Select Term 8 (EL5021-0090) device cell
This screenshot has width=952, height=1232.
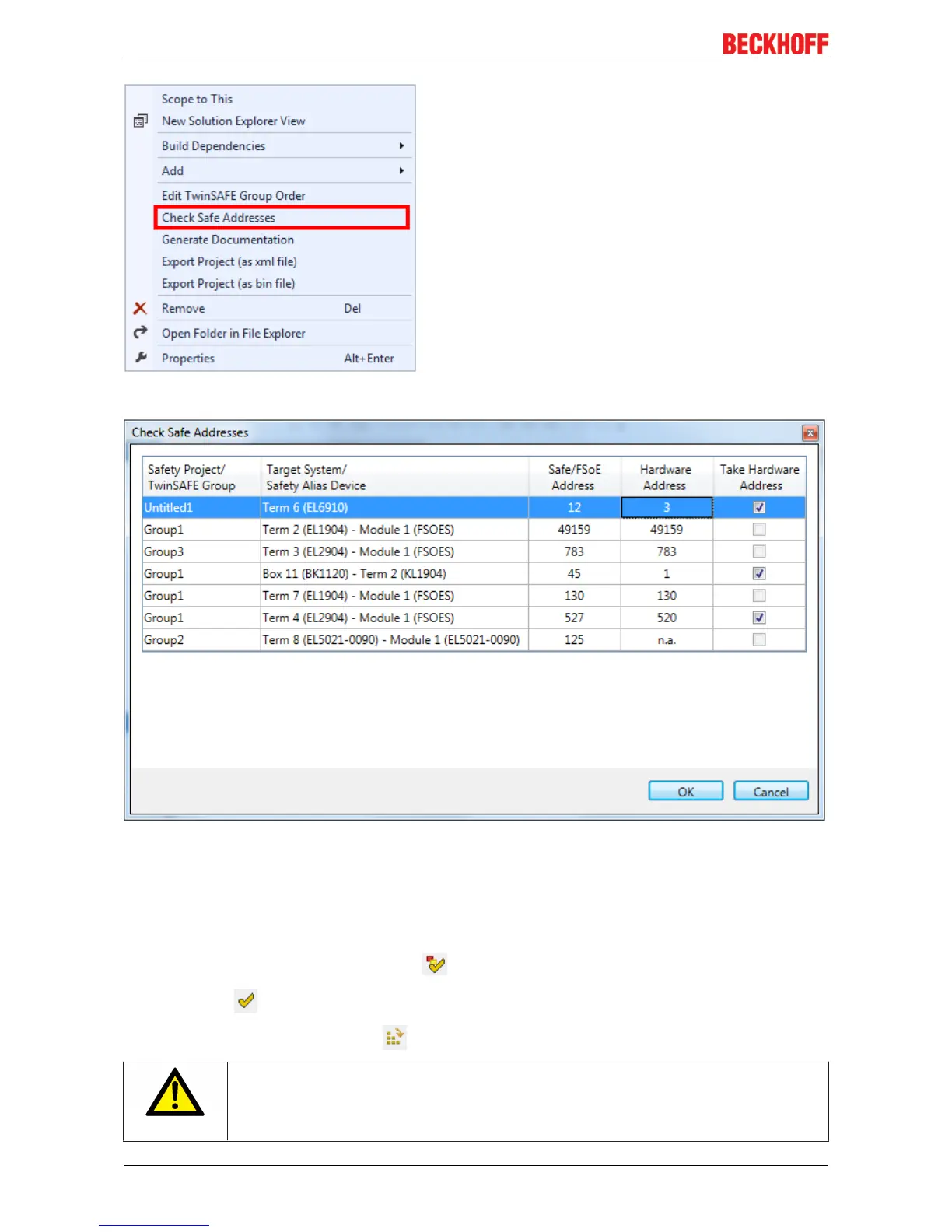click(394, 639)
